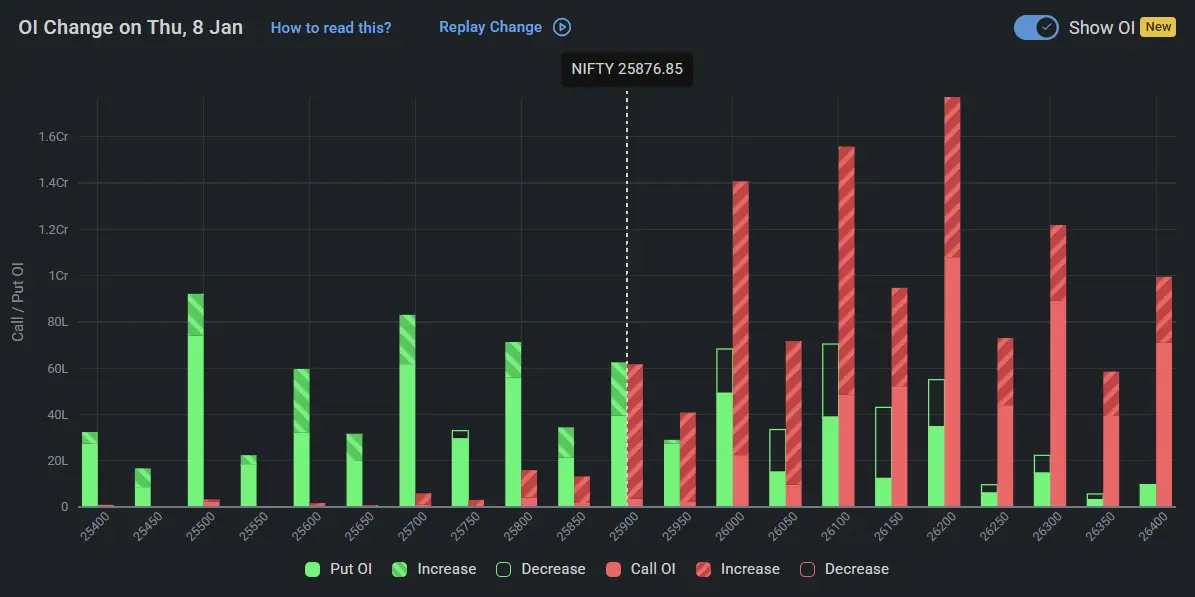The image size is (1195, 597).
Task: Open the 'How to read this?' link
Action: [331, 27]
